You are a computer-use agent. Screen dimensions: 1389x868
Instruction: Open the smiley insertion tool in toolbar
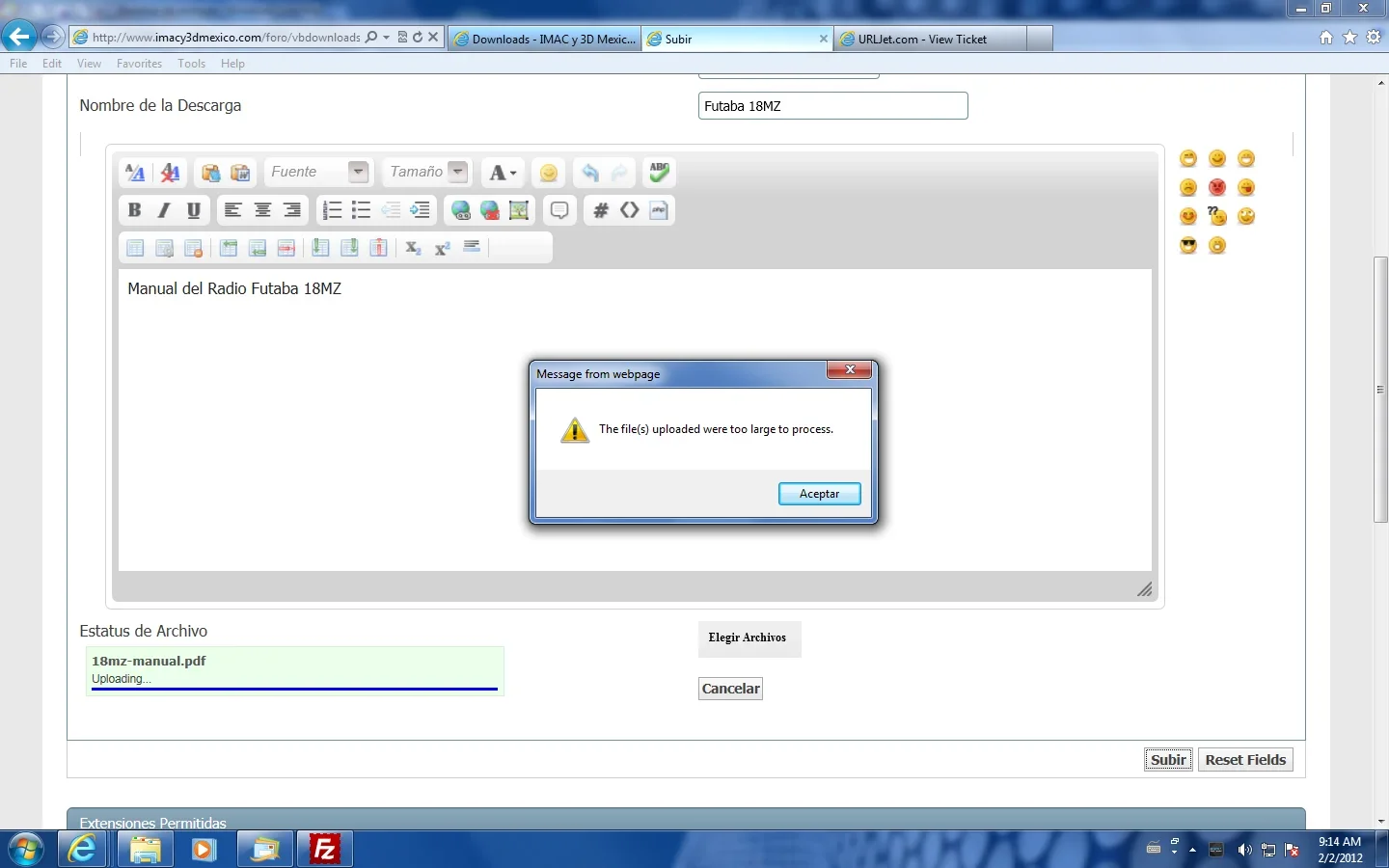pyautogui.click(x=548, y=173)
